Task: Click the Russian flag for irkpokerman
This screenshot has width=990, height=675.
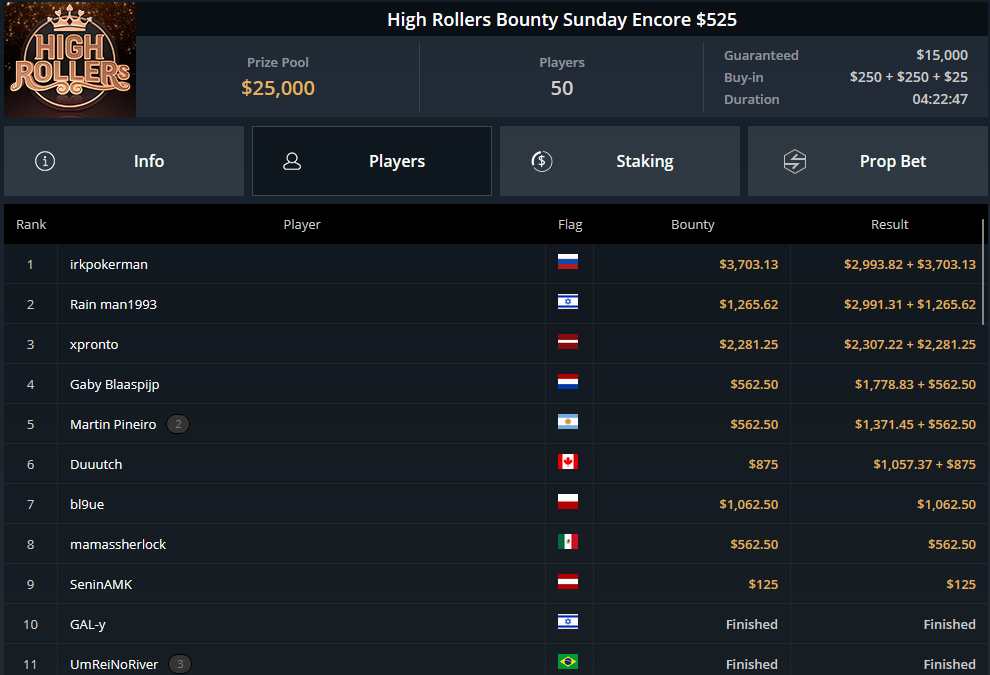Action: click(x=568, y=261)
